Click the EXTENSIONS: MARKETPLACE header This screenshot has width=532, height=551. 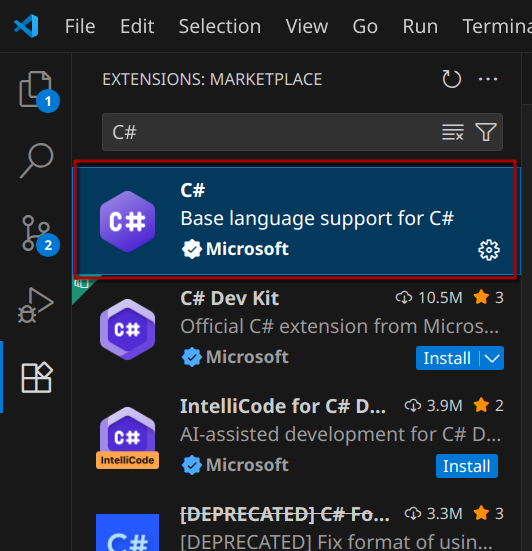tap(212, 79)
